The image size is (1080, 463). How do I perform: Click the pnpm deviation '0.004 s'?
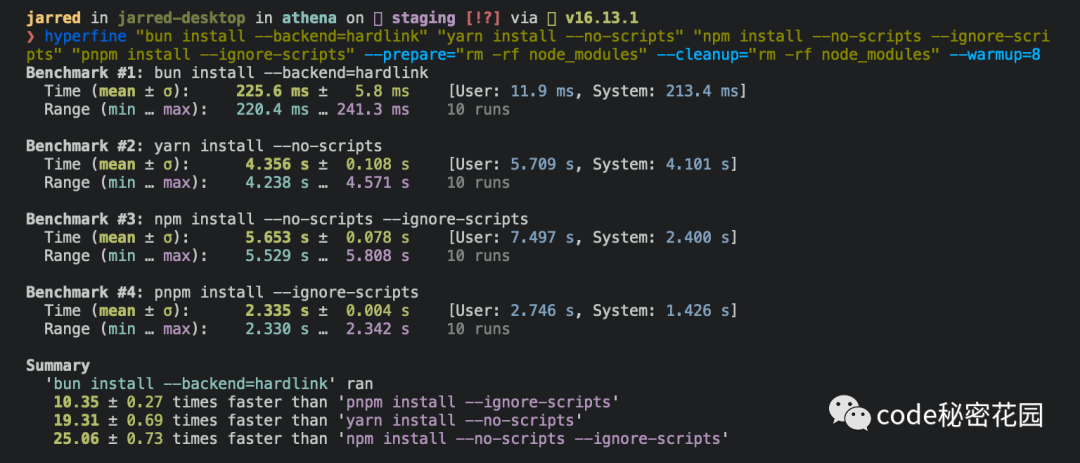(x=377, y=310)
